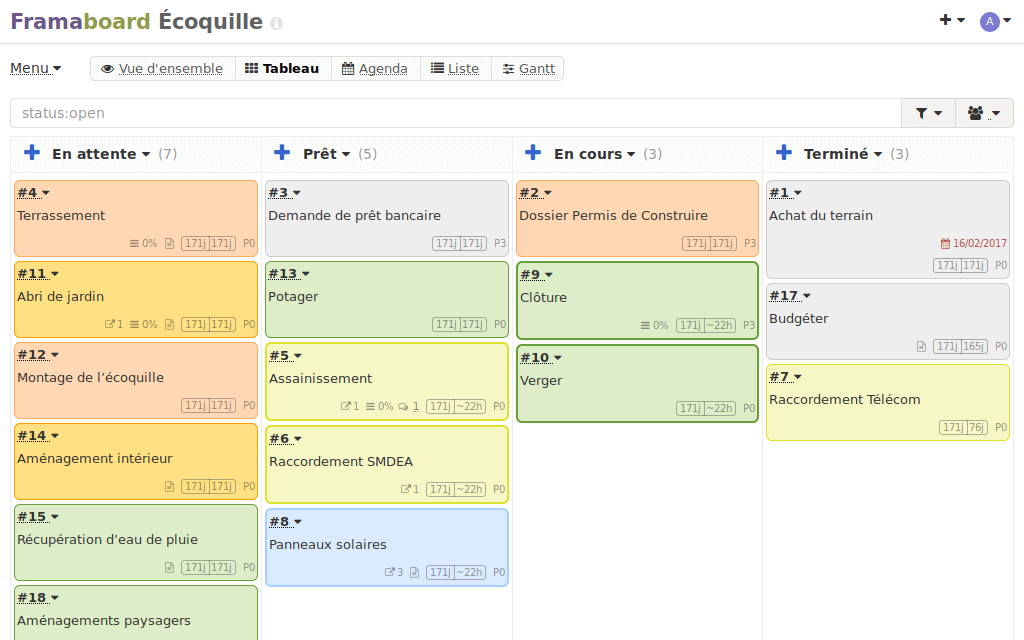This screenshot has height=640, width=1024.
Task: Click the info icon beside Écoquille title
Action: pyautogui.click(x=277, y=23)
